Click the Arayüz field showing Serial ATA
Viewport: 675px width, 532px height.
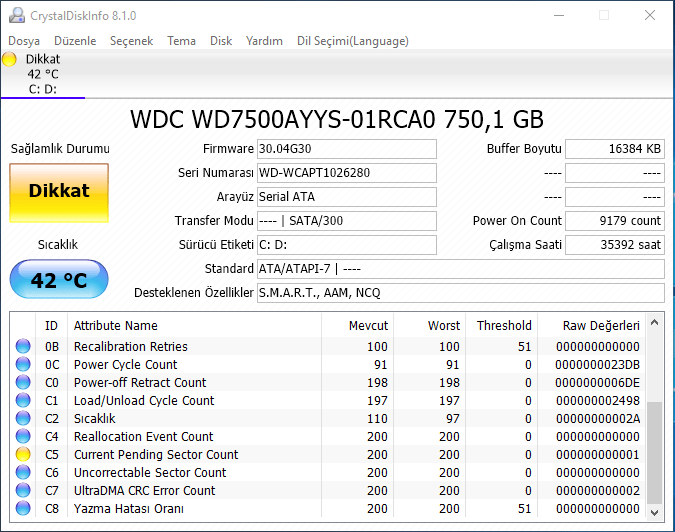(347, 197)
